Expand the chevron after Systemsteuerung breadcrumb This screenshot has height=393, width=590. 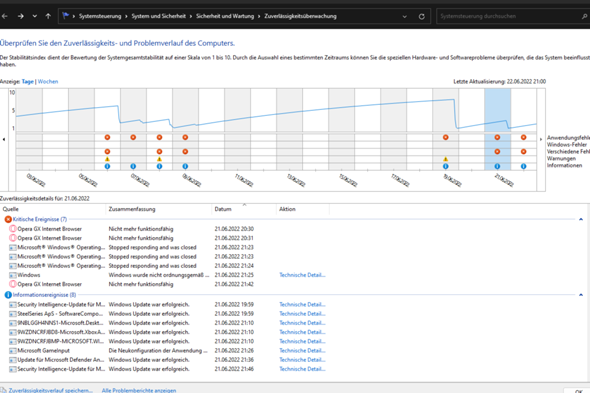coord(126,16)
